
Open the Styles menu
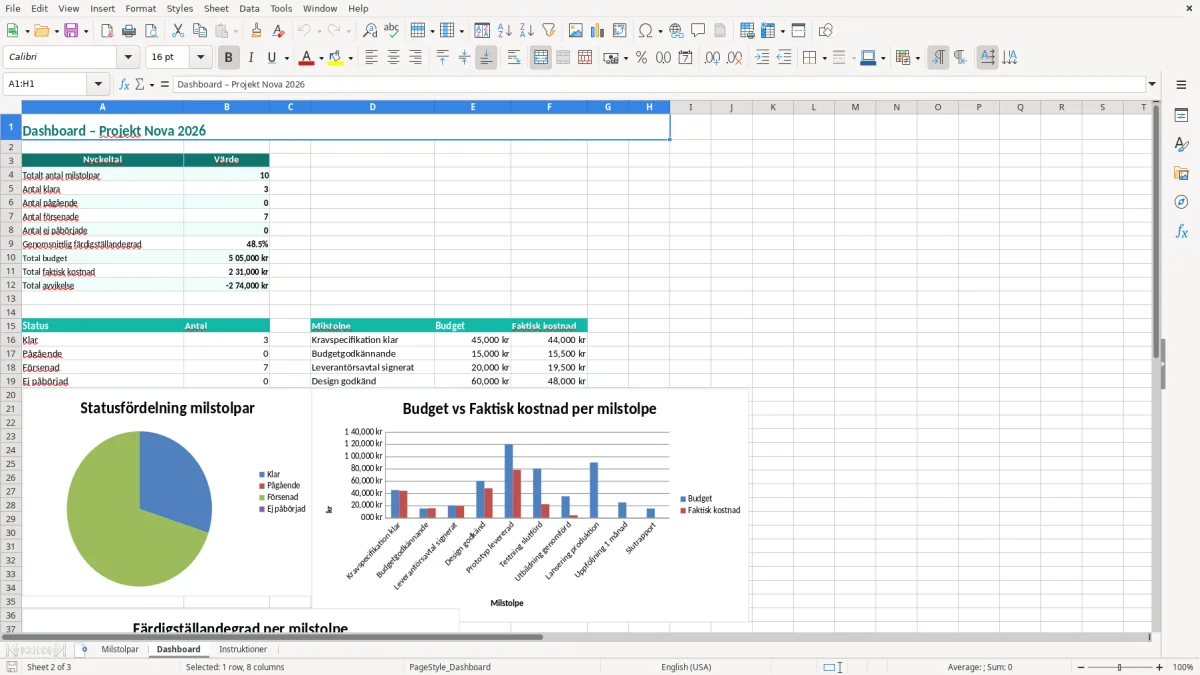180,8
